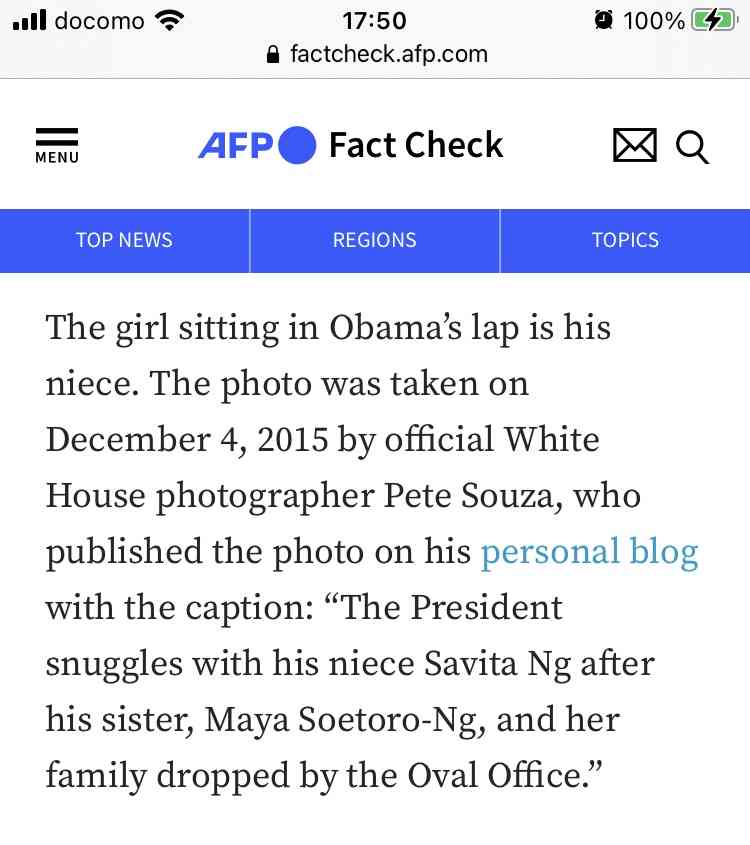Viewport: 750px width, 845px height.
Task: Open the hamburger MENU icon
Action: click(57, 146)
